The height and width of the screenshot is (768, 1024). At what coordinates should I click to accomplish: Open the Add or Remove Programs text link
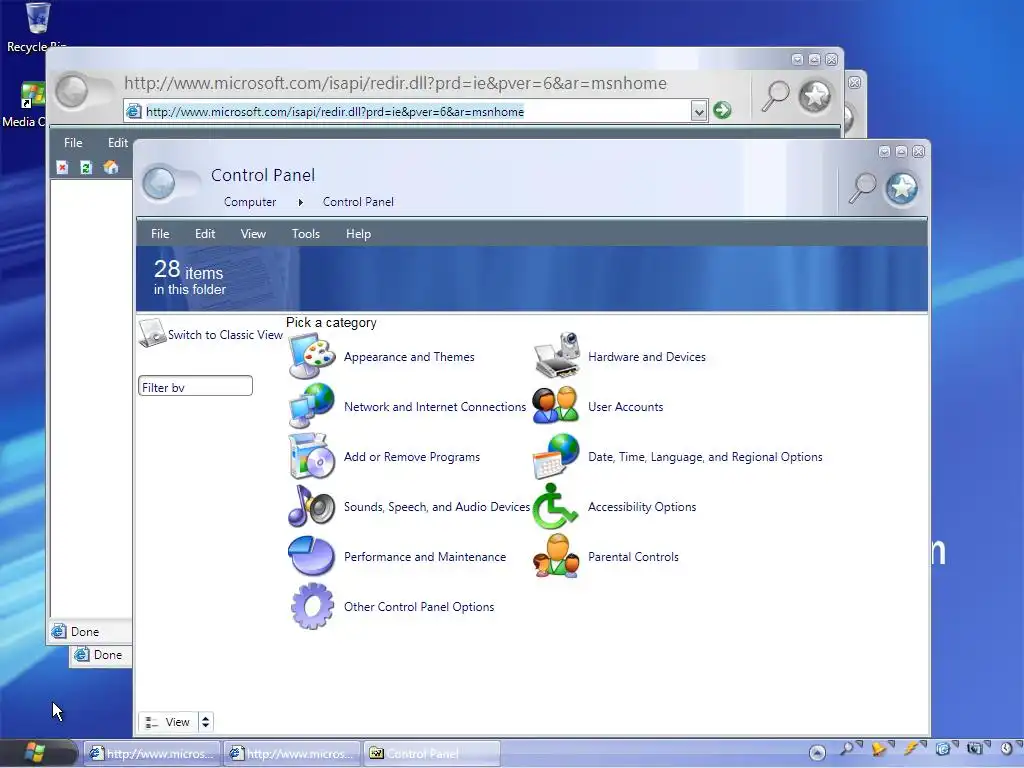pyautogui.click(x=412, y=456)
